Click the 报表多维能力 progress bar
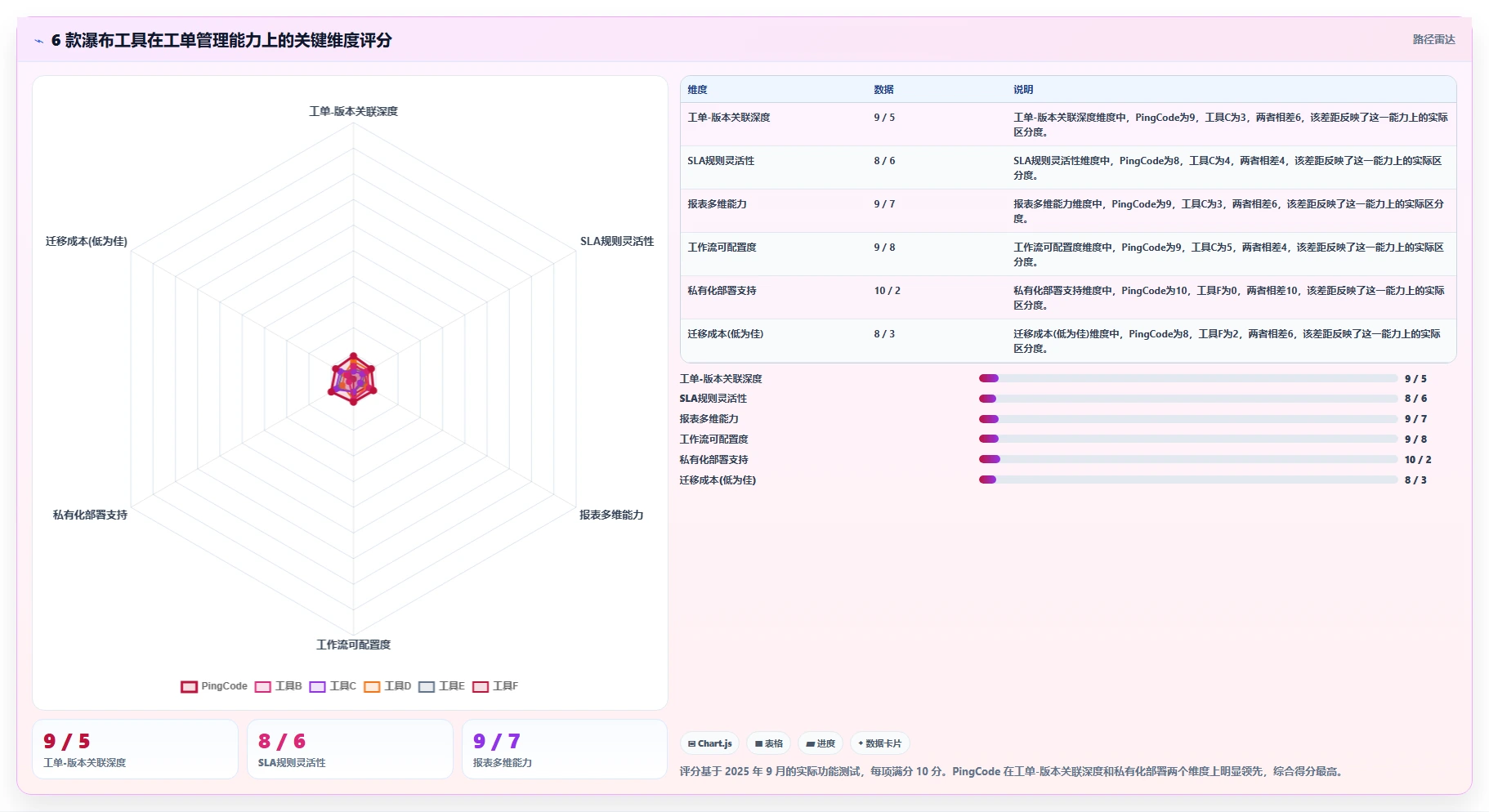This screenshot has width=1489, height=812. coord(1188,419)
